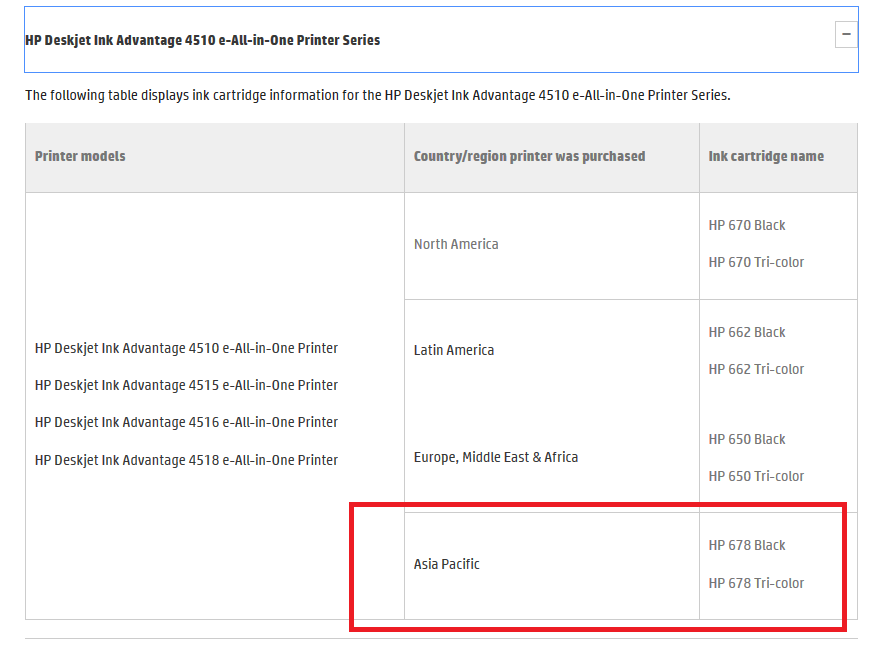This screenshot has width=871, height=654.
Task: Click the HP 650 Black cartridge name
Action: click(747, 439)
